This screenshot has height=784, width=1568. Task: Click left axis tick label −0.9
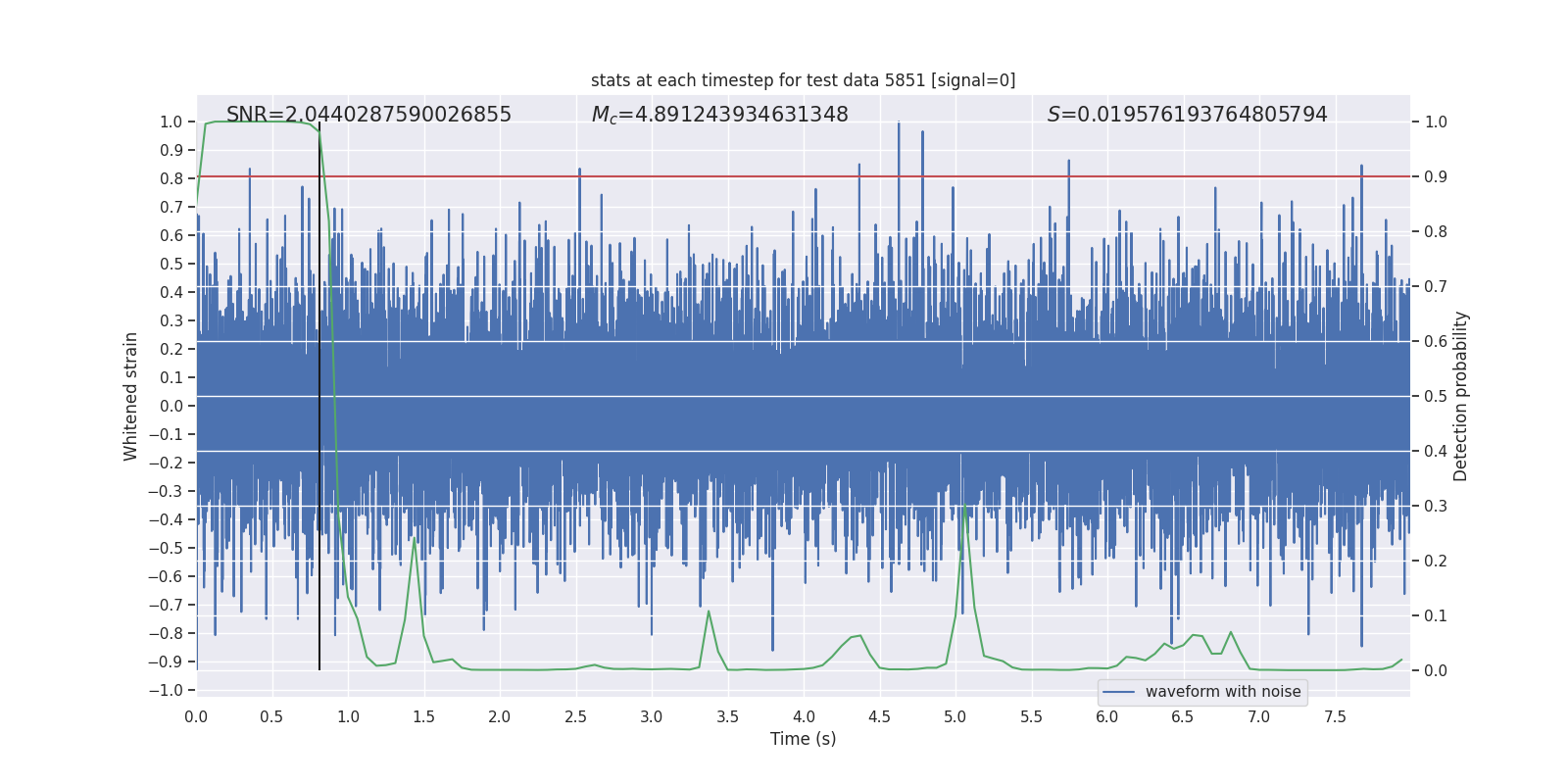click(166, 662)
